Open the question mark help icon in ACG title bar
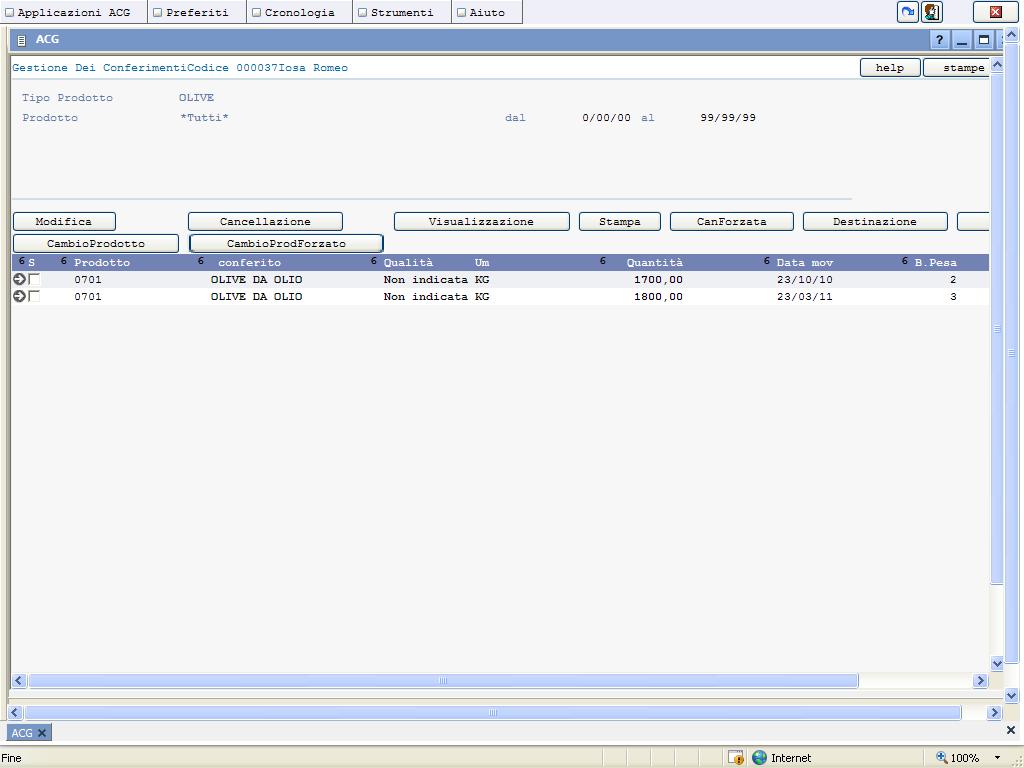 (x=939, y=40)
